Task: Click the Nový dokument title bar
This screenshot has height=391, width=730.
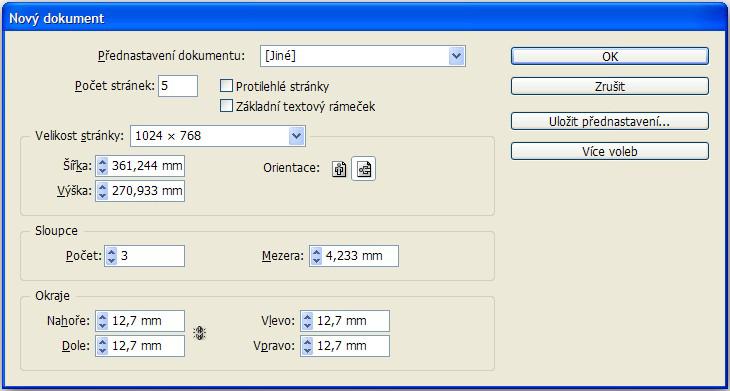Action: [x=365, y=18]
